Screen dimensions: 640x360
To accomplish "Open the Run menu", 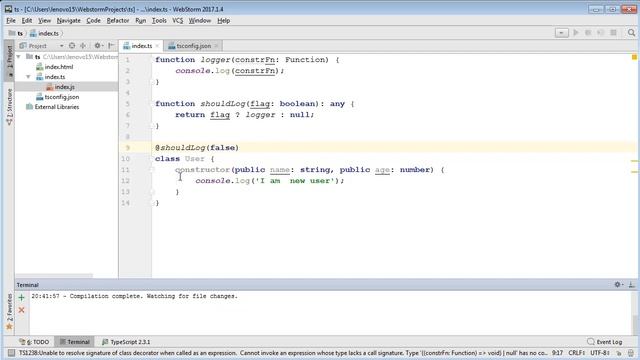I will click(140, 20).
